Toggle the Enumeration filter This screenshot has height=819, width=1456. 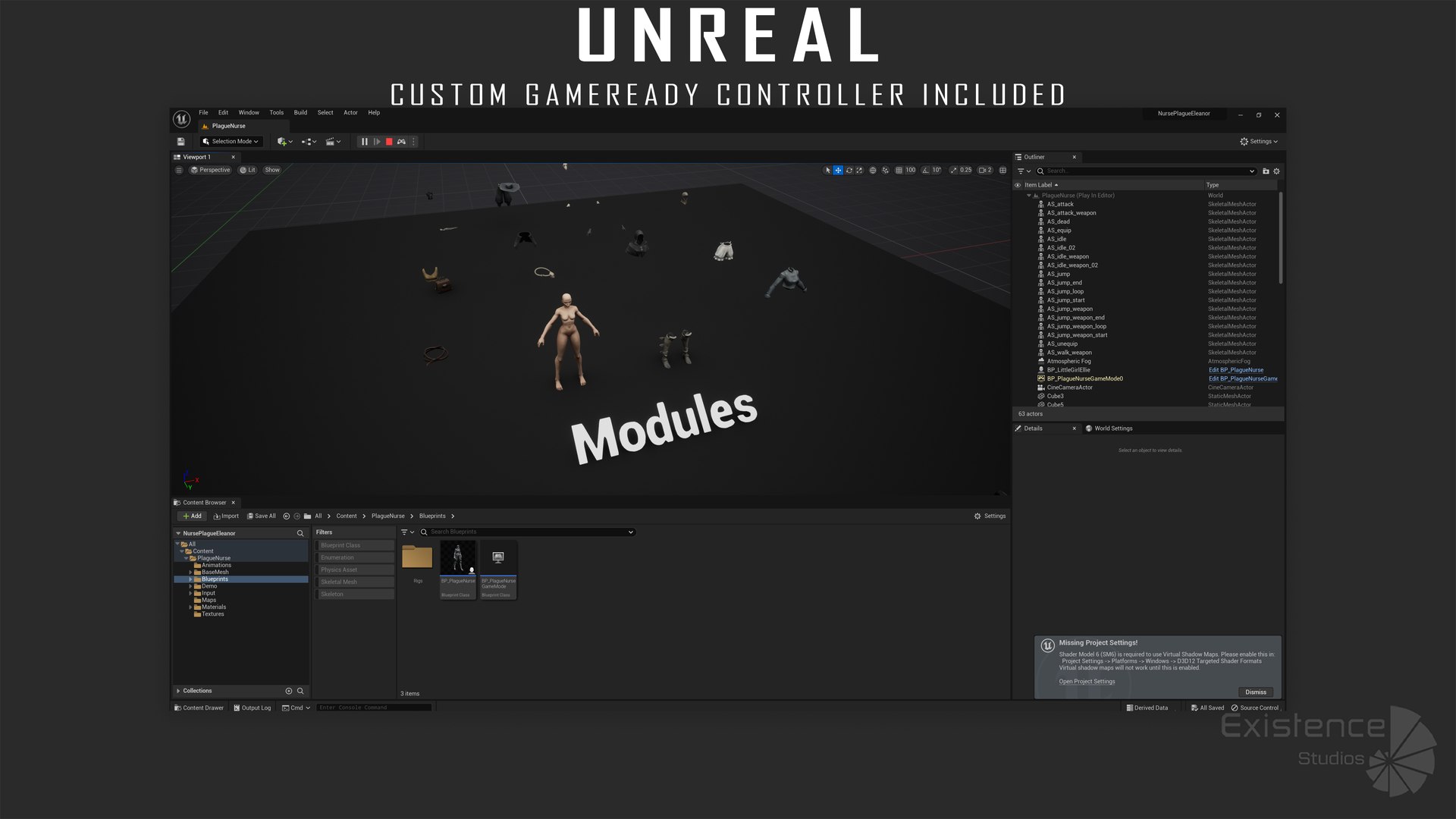(x=355, y=557)
